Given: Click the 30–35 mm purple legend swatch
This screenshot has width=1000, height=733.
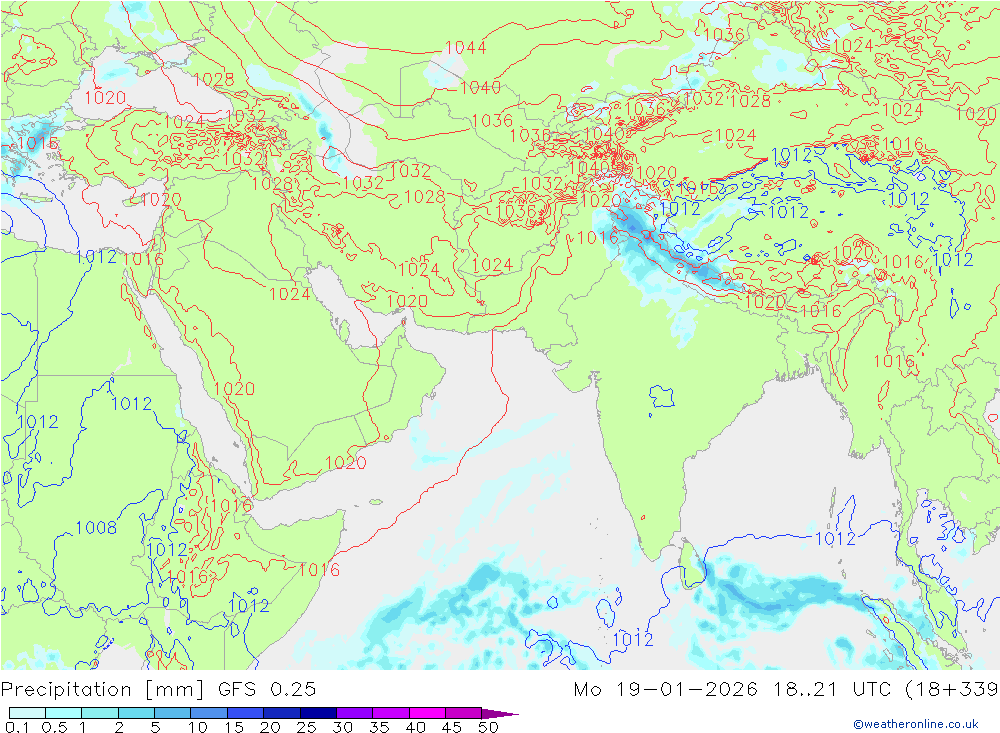Looking at the screenshot, I should (x=354, y=713).
